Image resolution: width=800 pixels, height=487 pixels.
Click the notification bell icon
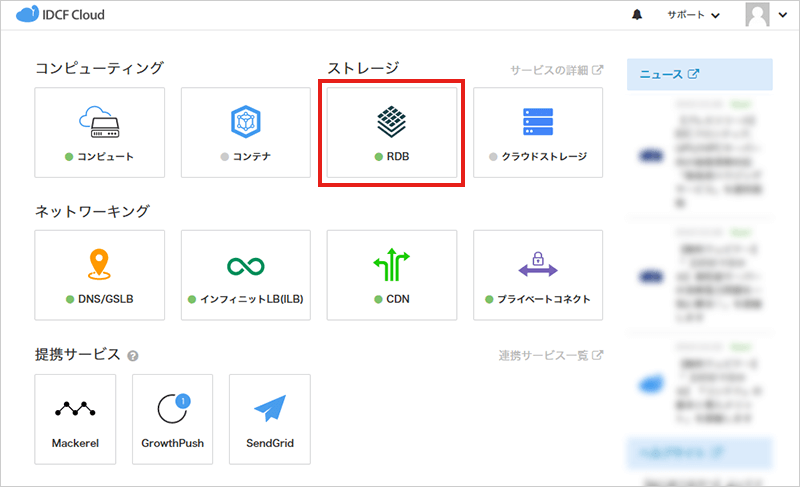637,15
